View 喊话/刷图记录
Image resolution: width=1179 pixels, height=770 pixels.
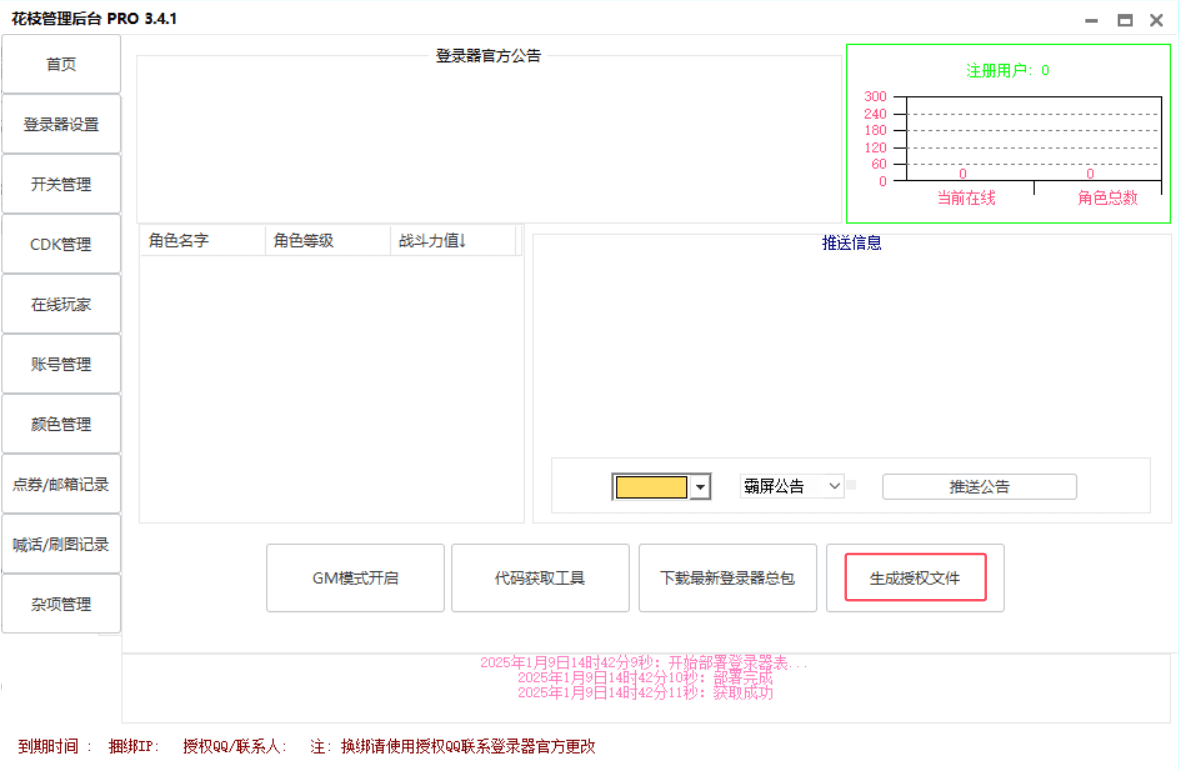61,543
